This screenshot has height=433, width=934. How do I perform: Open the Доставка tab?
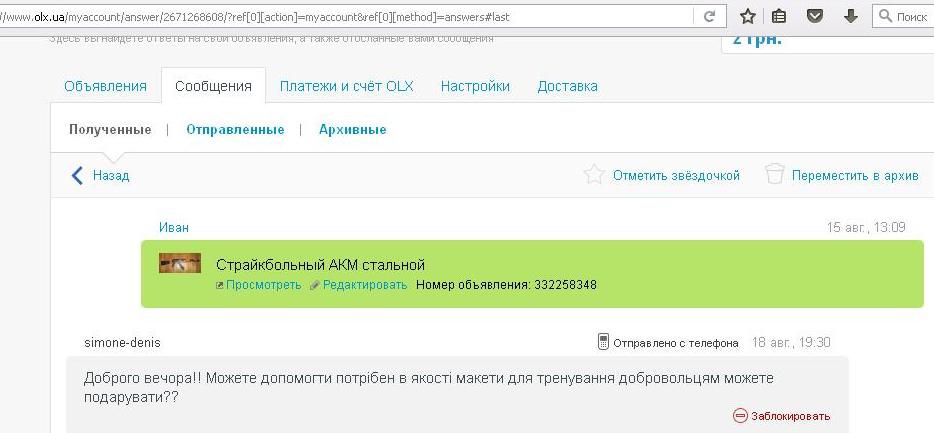[x=568, y=86]
